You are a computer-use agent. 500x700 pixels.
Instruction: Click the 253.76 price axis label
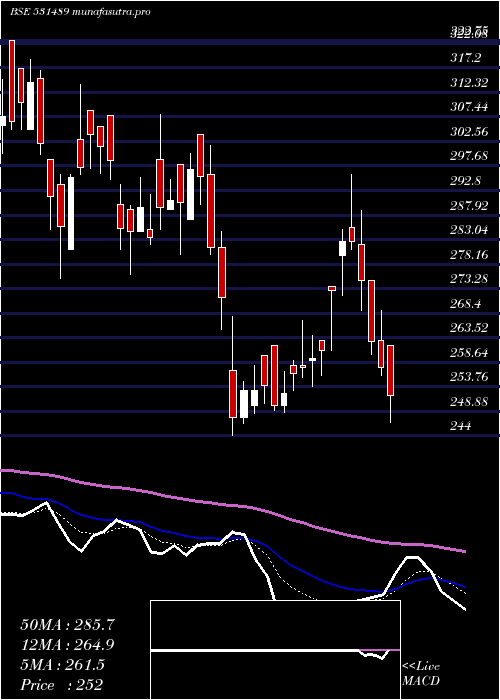pyautogui.click(x=469, y=377)
